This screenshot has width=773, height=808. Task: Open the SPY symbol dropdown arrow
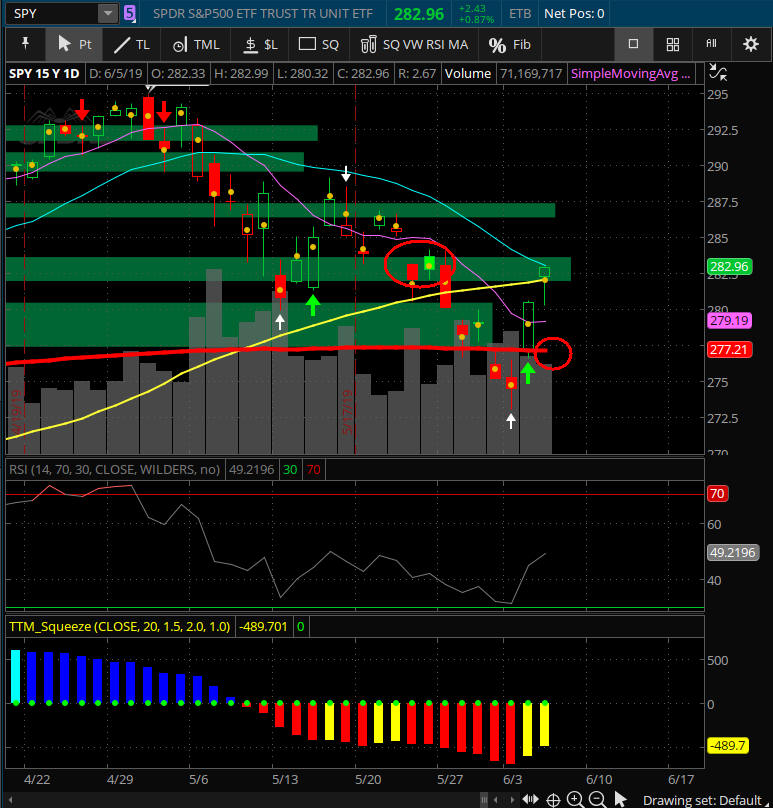(107, 14)
